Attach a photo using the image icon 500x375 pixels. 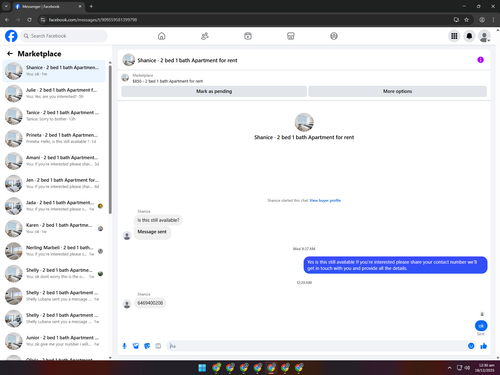coord(136,346)
